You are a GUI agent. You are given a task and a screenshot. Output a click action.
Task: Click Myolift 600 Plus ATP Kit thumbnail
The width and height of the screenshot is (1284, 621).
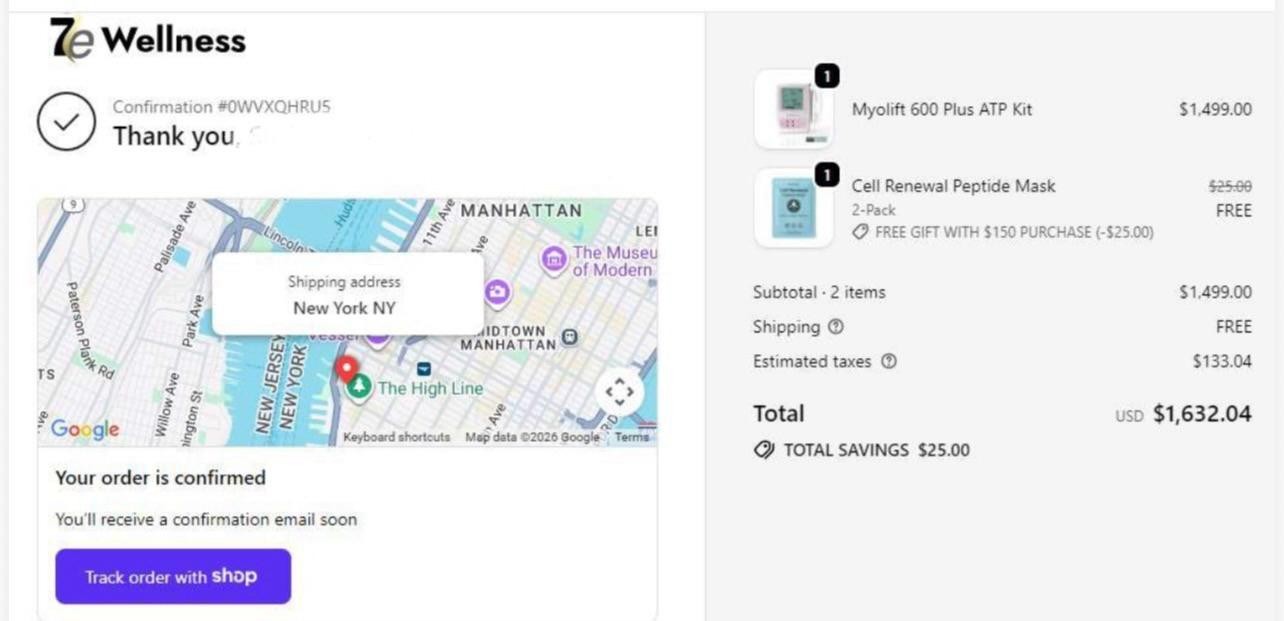[x=794, y=109]
